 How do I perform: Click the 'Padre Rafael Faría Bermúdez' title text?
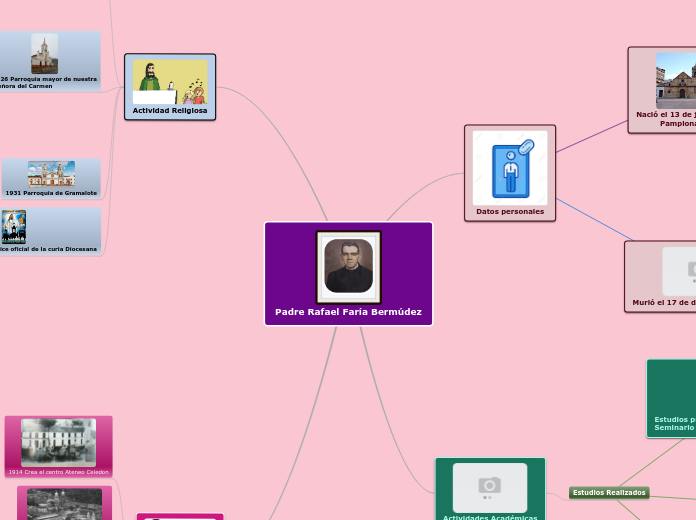point(348,312)
